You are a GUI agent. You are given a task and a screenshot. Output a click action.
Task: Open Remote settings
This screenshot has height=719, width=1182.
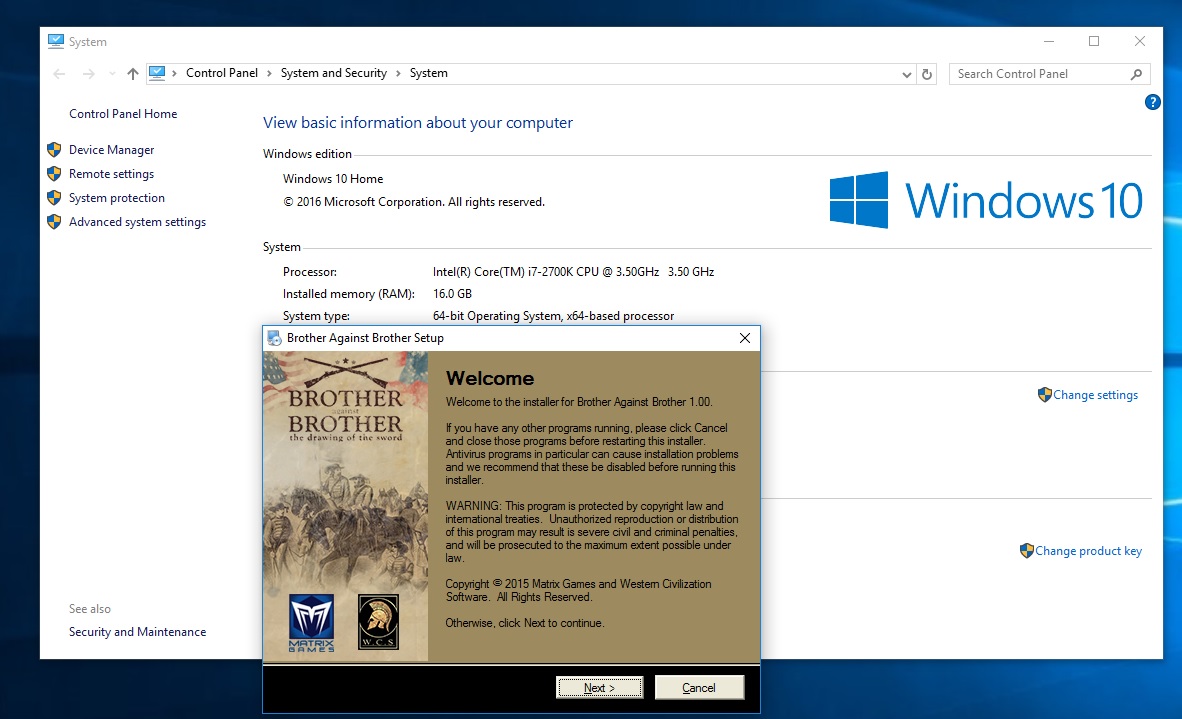click(x=112, y=174)
